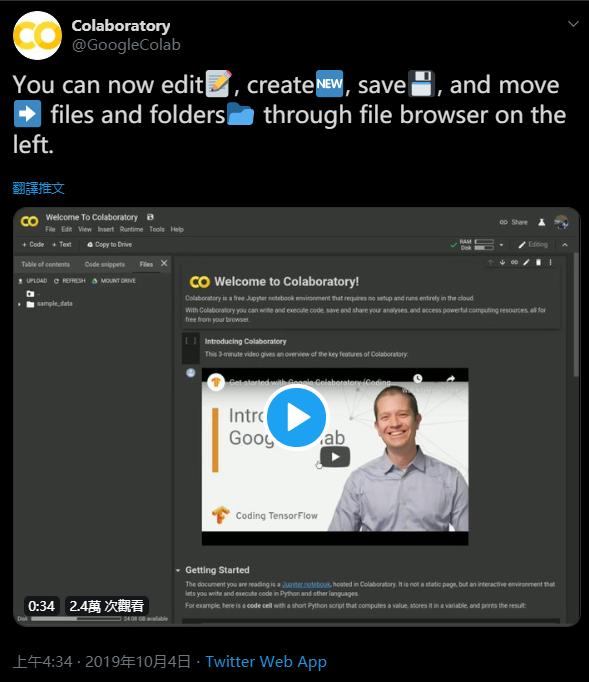
Task: Open the Twitter Web App source link
Action: click(266, 662)
